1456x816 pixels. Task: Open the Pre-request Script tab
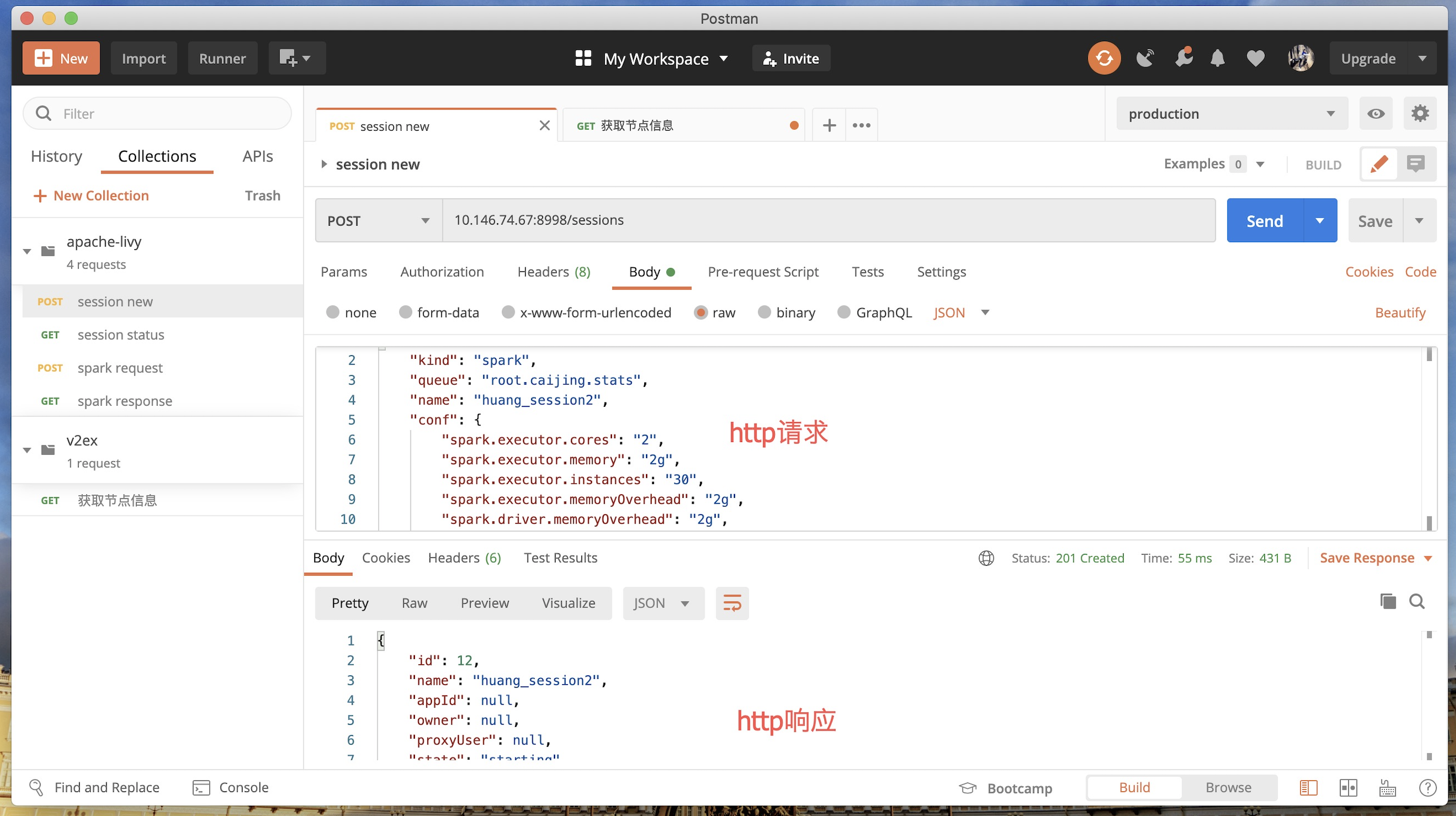click(x=763, y=271)
